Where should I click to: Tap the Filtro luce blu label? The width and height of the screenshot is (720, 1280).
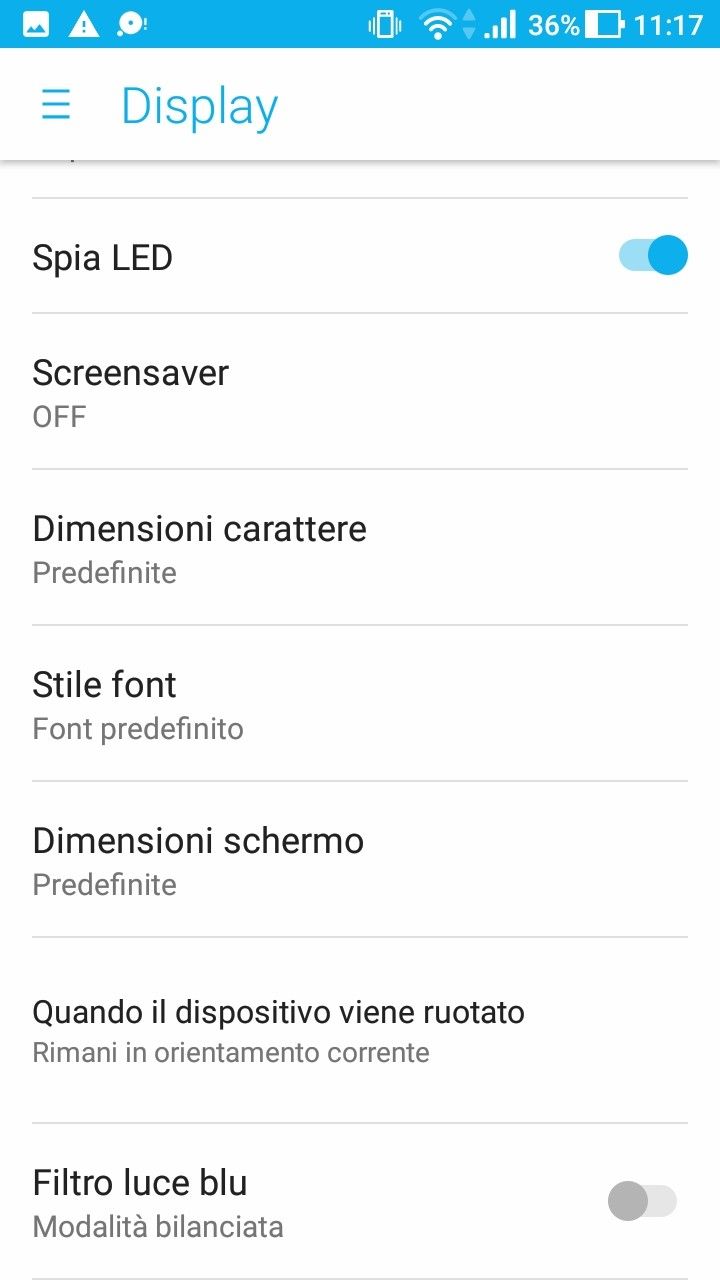140,1183
